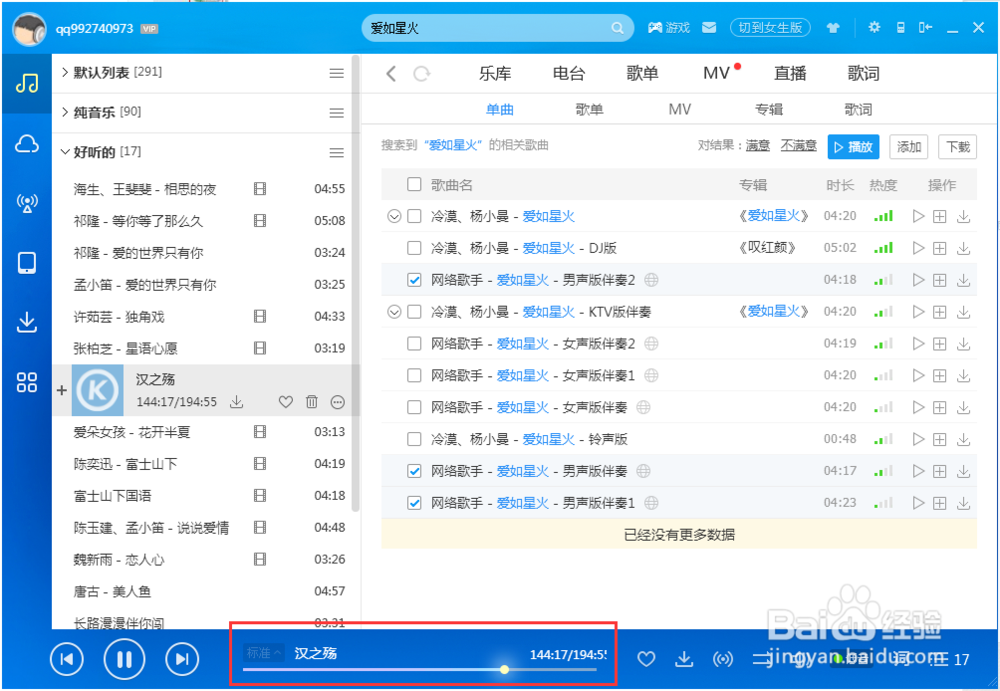The height and width of the screenshot is (691, 1000).
Task: Click the apps grid icon in sidebar
Action: click(27, 382)
